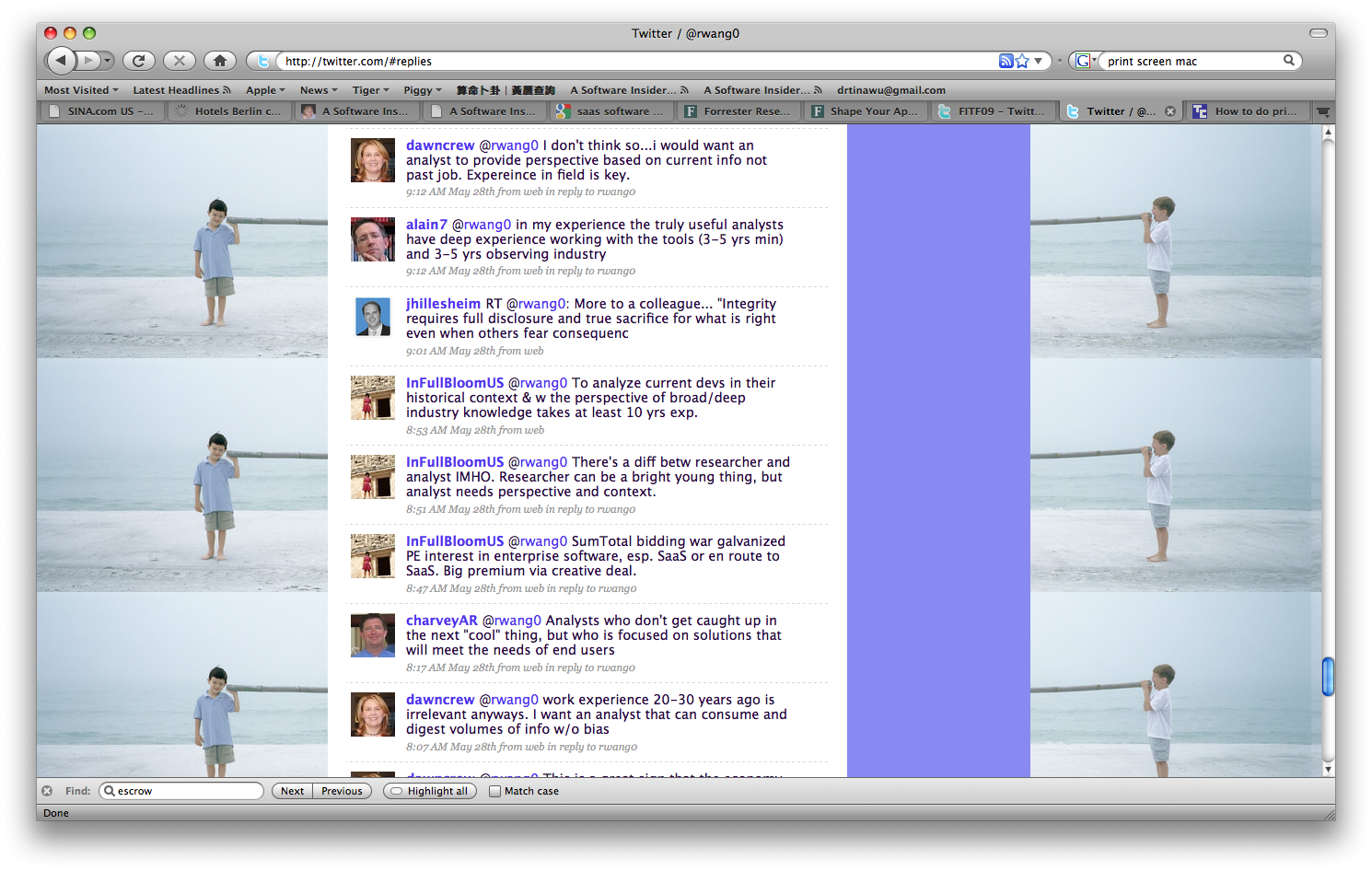Reload the page with the Reload button

(139, 61)
